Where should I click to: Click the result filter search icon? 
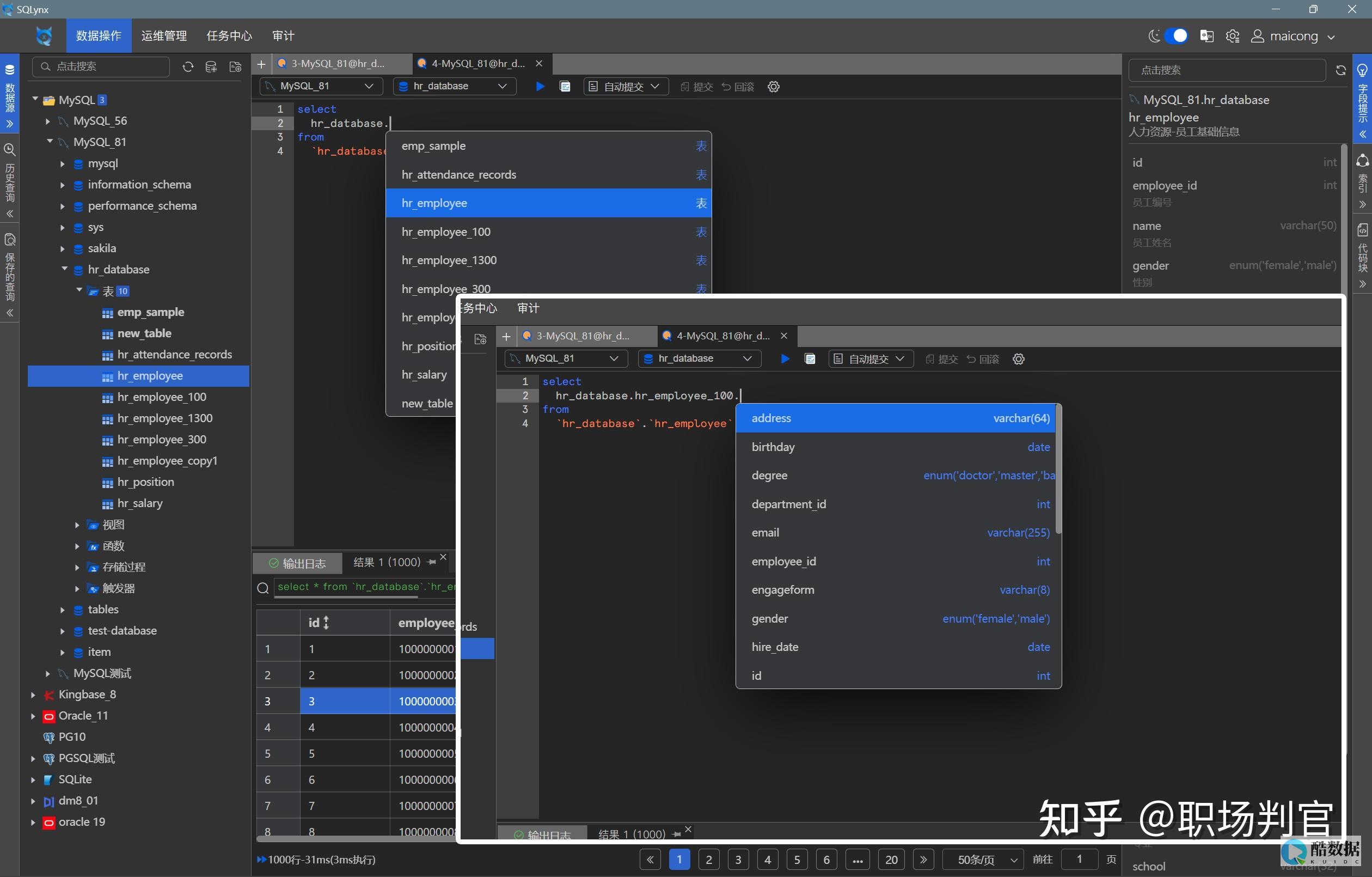point(262,588)
